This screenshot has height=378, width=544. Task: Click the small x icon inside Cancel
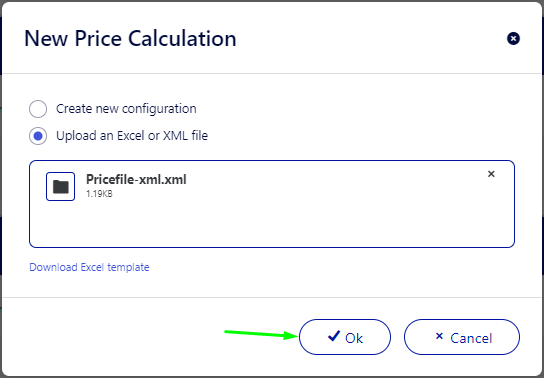[x=439, y=336]
